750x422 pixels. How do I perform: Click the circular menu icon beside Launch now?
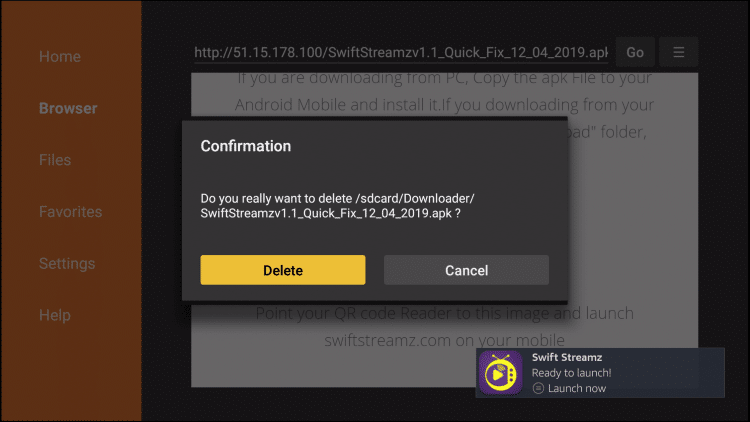pos(538,388)
